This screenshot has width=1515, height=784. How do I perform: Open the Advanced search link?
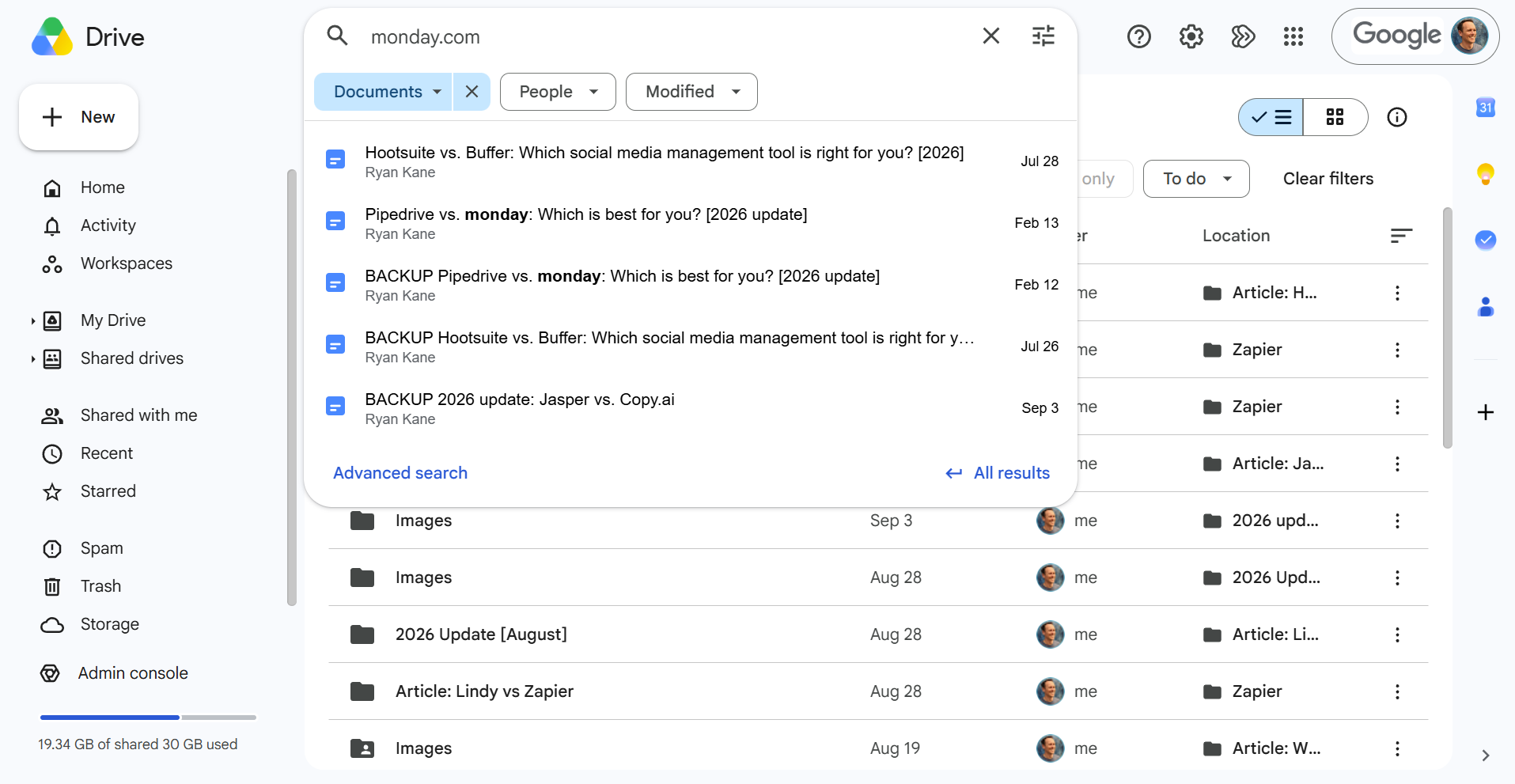tap(400, 473)
